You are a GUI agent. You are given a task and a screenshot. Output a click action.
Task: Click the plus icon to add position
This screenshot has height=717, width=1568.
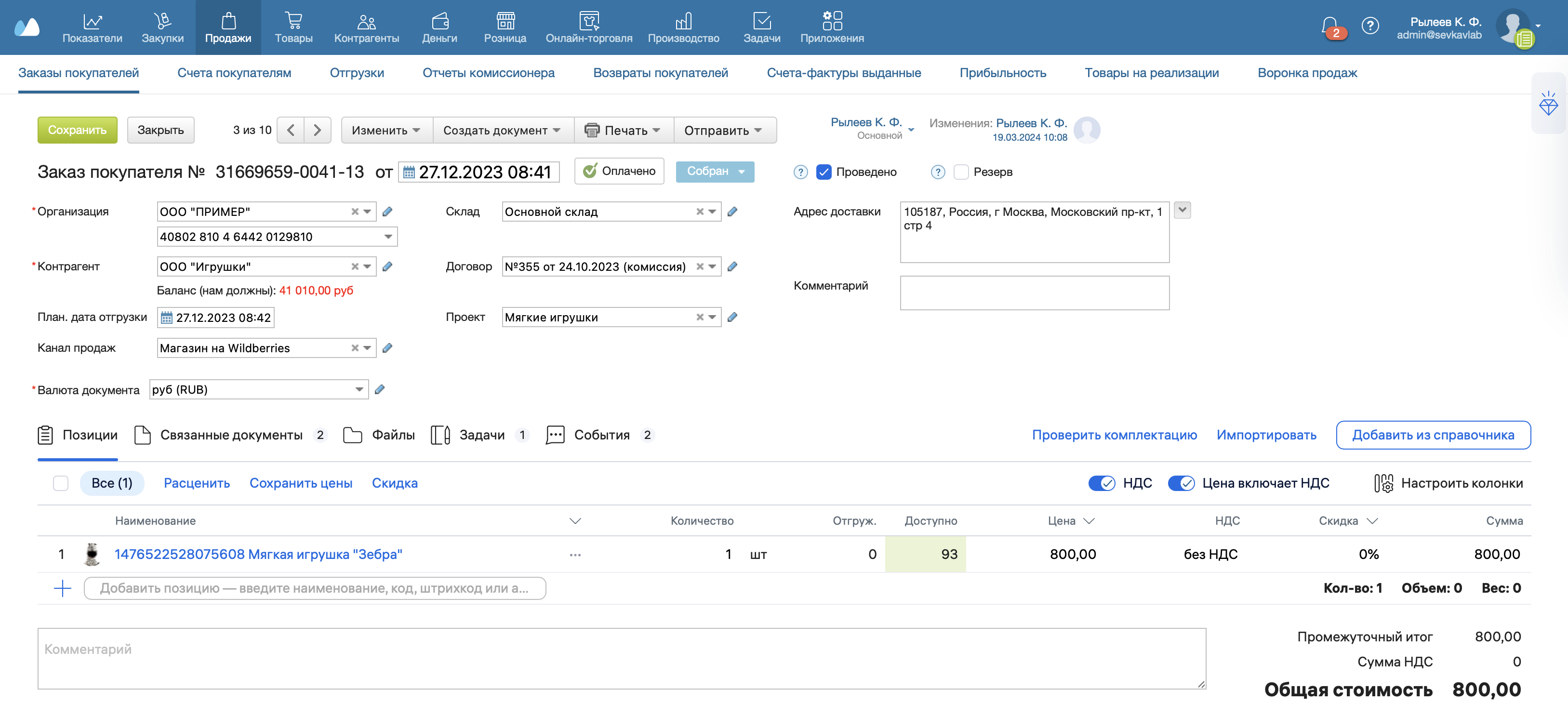pyautogui.click(x=63, y=588)
